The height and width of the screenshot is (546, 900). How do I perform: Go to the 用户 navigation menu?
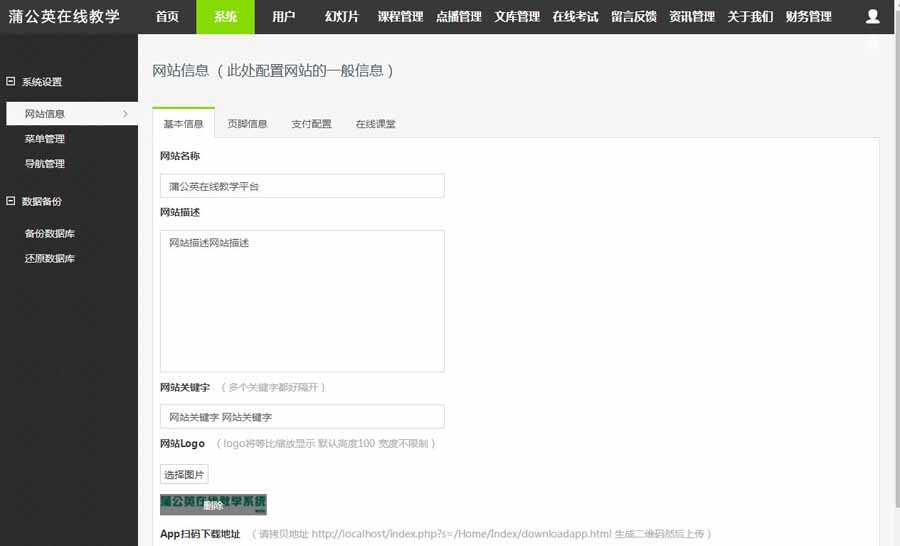(x=283, y=17)
